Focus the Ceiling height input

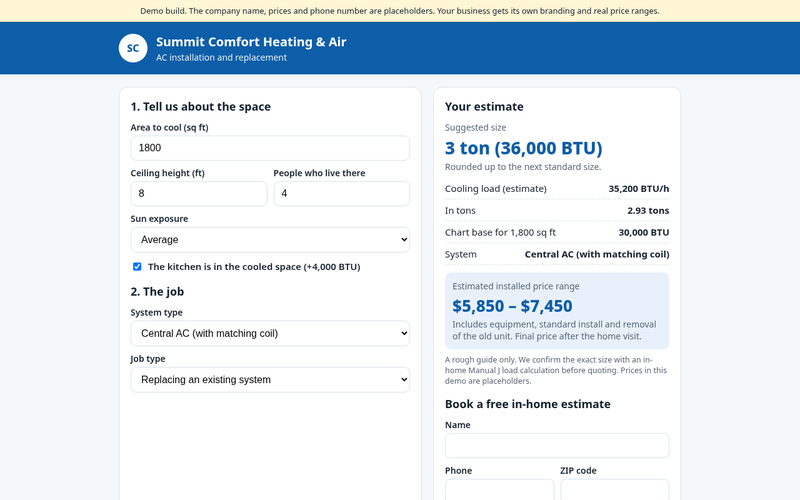[199, 194]
